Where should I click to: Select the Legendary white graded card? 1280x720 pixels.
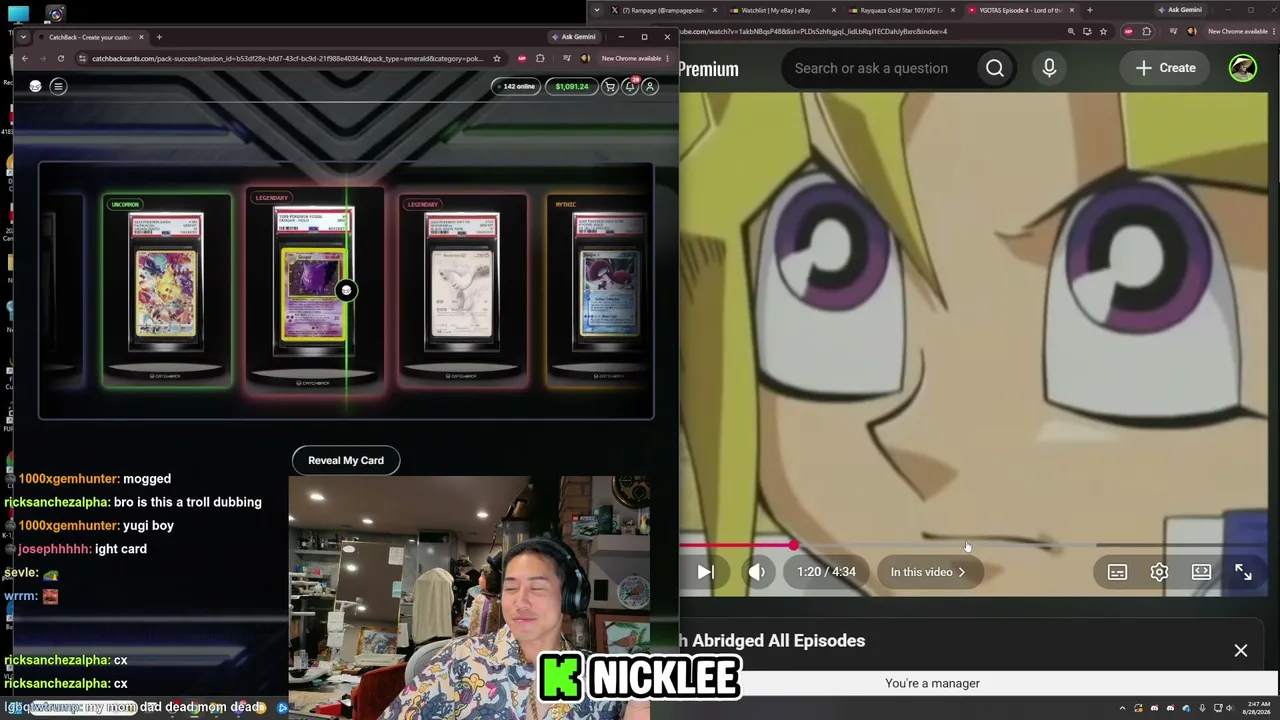click(462, 290)
